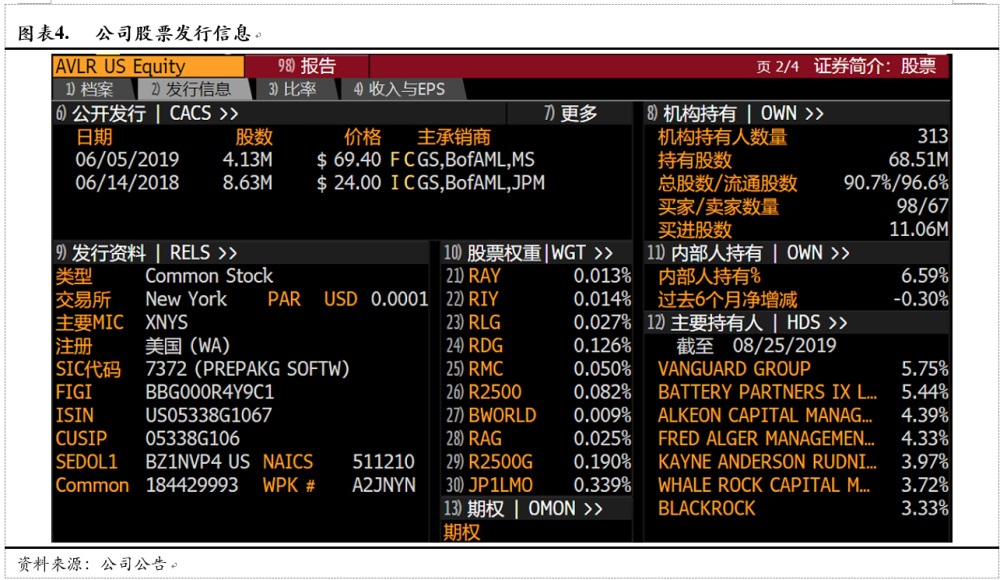
Task: Click the 11.06M 买进股数 value
Action: coord(918,229)
